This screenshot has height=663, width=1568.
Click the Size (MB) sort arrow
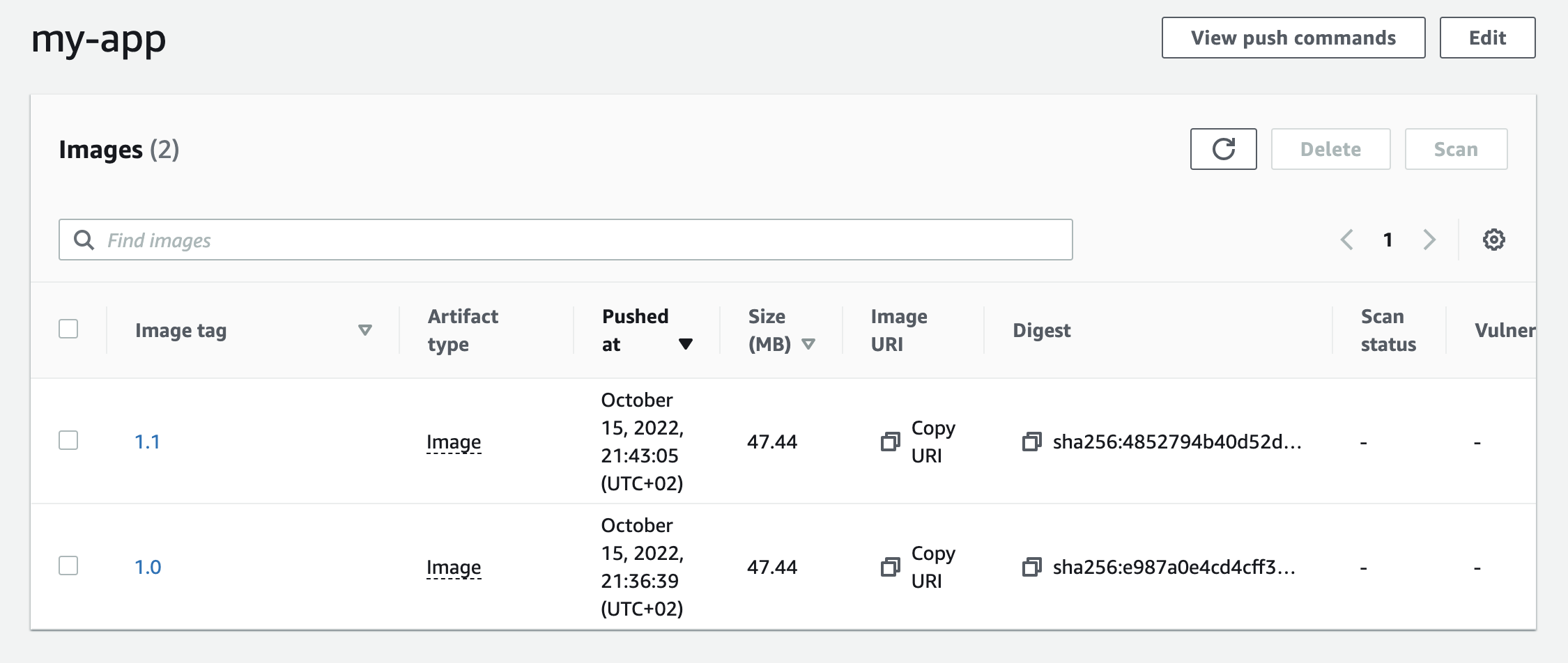coord(809,343)
